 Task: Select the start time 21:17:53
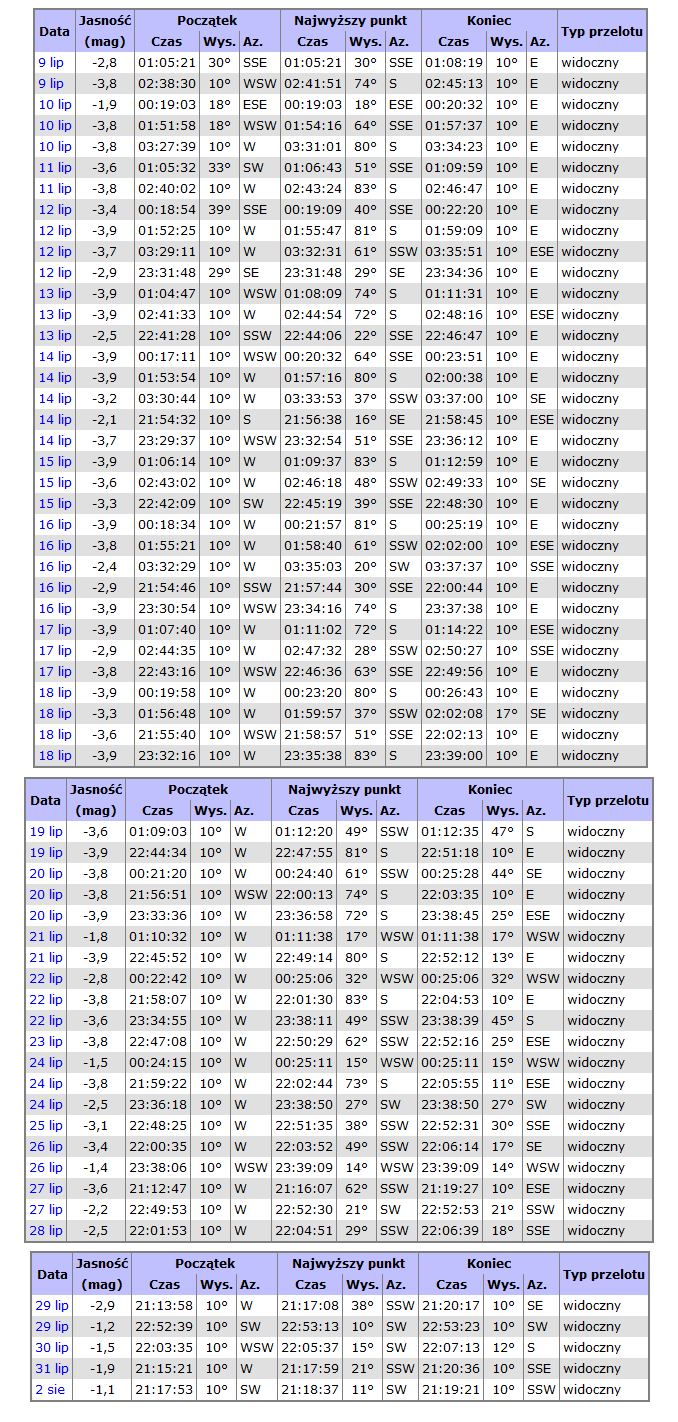[164, 1389]
